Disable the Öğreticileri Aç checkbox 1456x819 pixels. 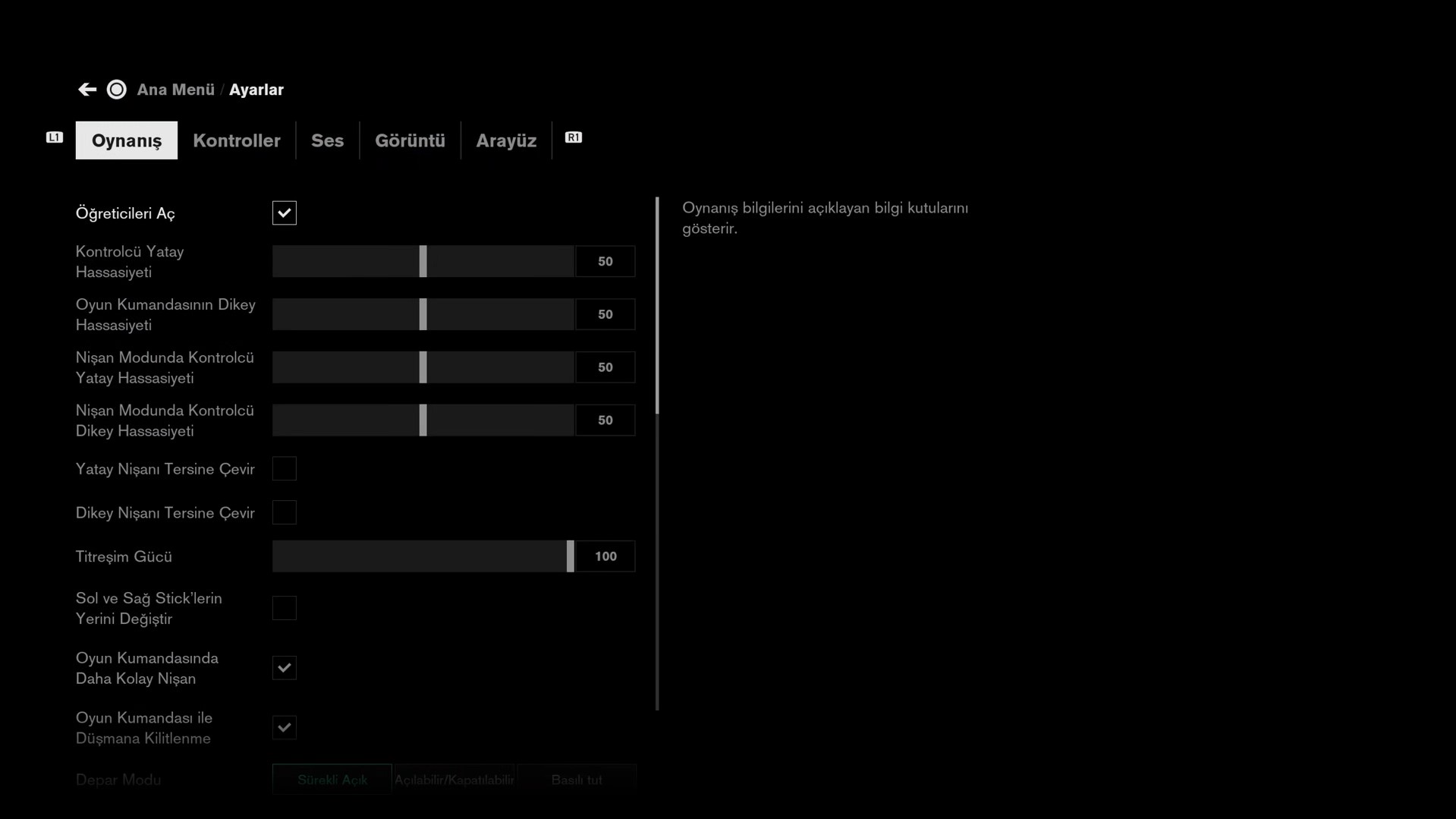point(285,213)
